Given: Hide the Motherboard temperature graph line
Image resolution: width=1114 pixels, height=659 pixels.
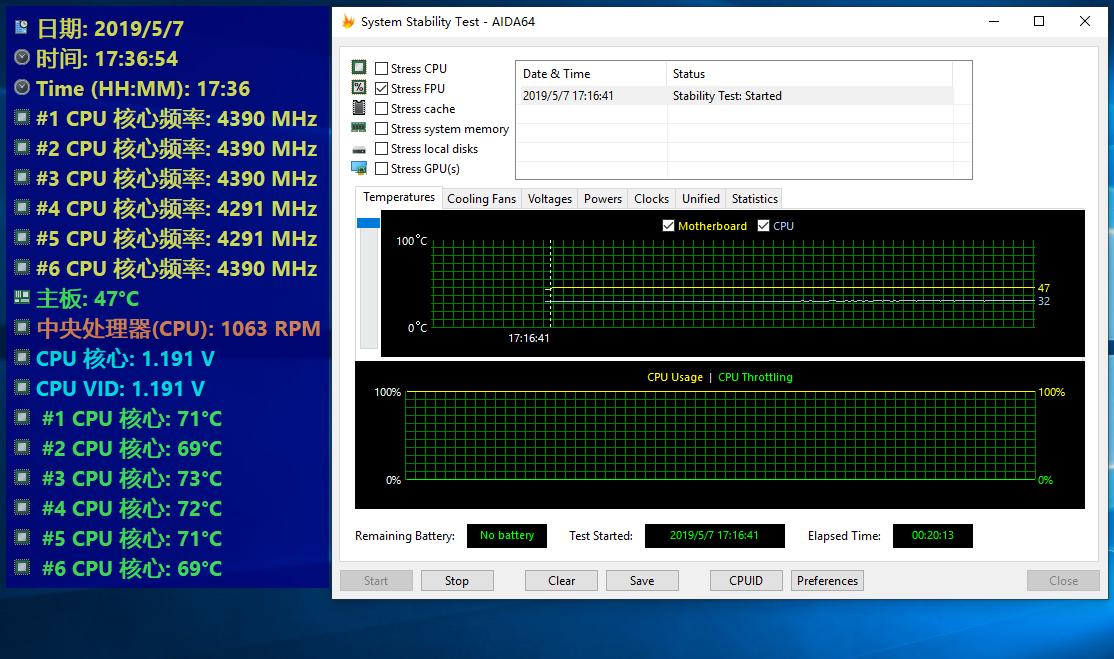Looking at the screenshot, I should [x=668, y=226].
